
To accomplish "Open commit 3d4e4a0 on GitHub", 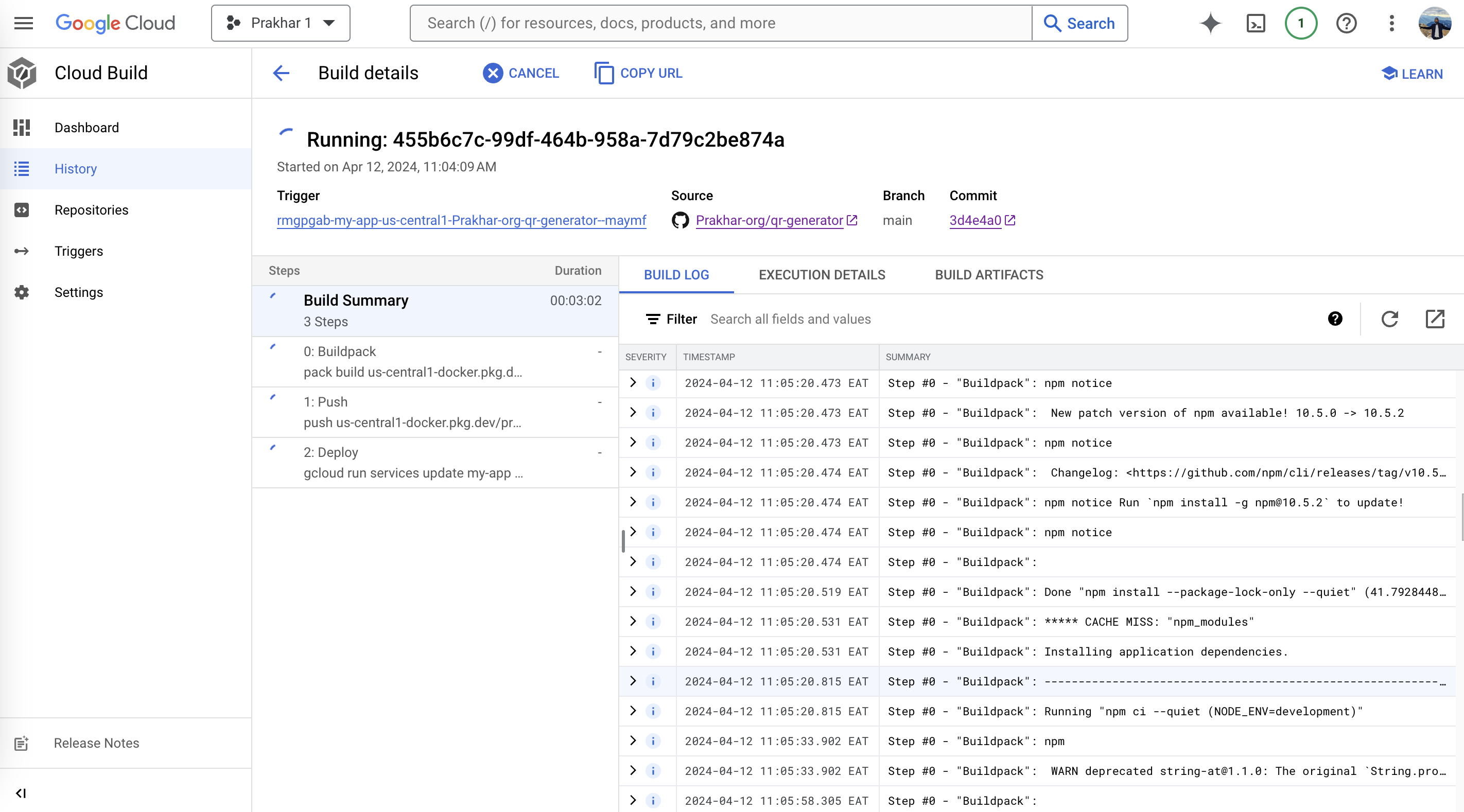I will click(975, 220).
